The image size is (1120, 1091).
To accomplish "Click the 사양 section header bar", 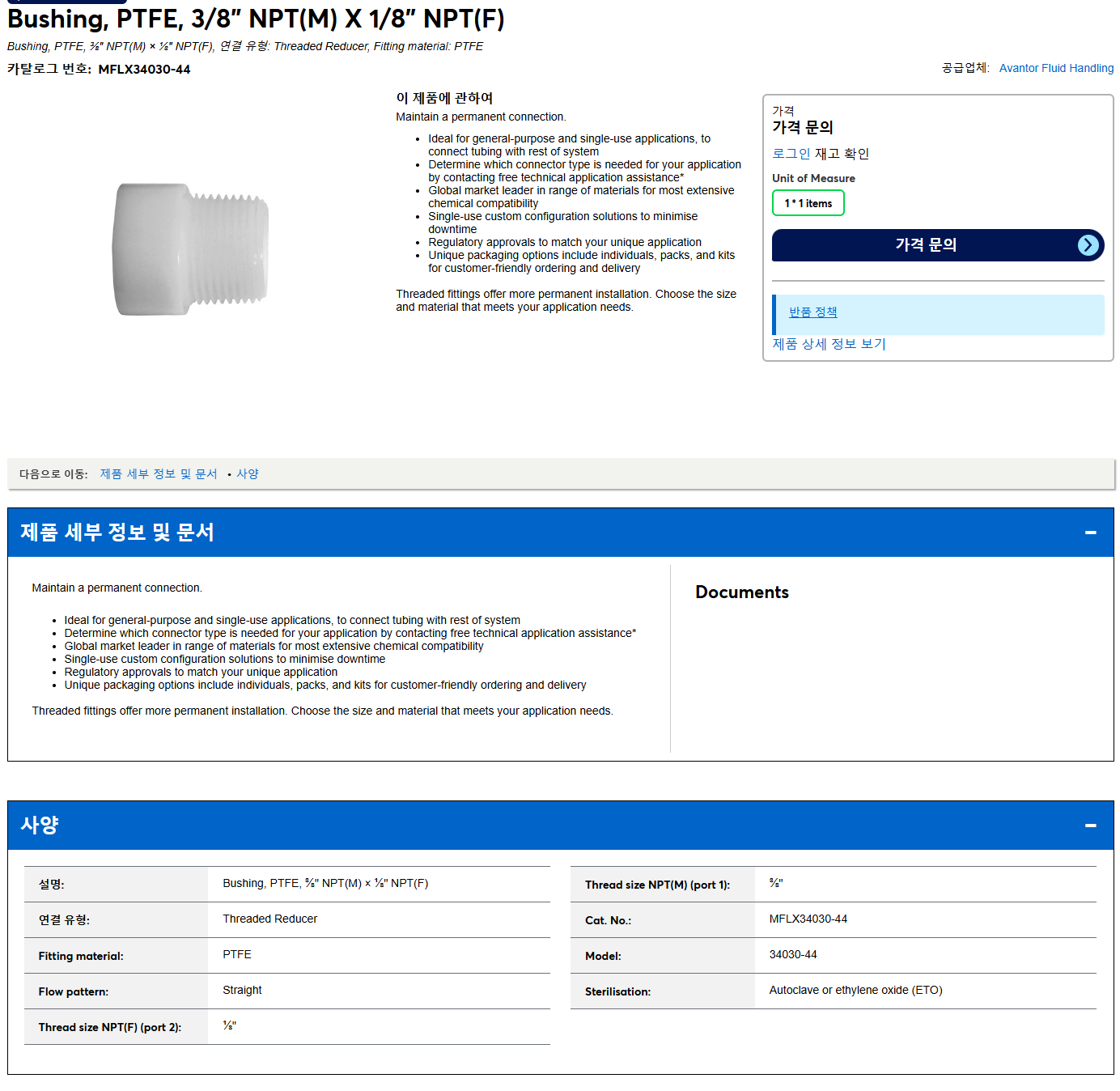I will [x=560, y=826].
